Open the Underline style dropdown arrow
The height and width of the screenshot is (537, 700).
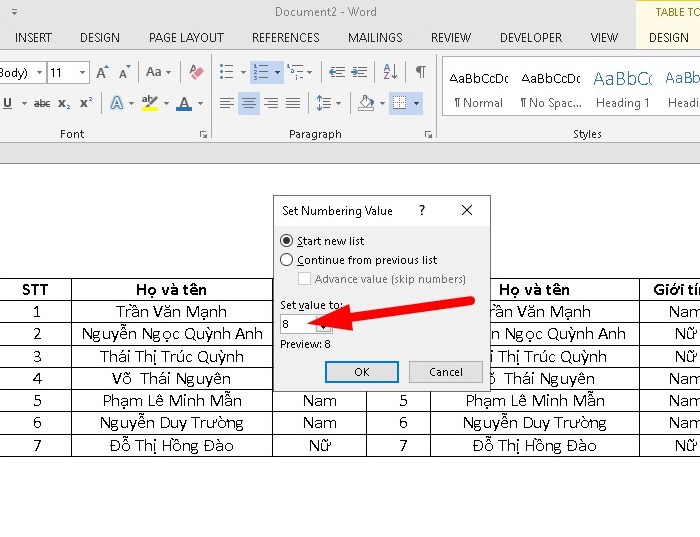24,104
